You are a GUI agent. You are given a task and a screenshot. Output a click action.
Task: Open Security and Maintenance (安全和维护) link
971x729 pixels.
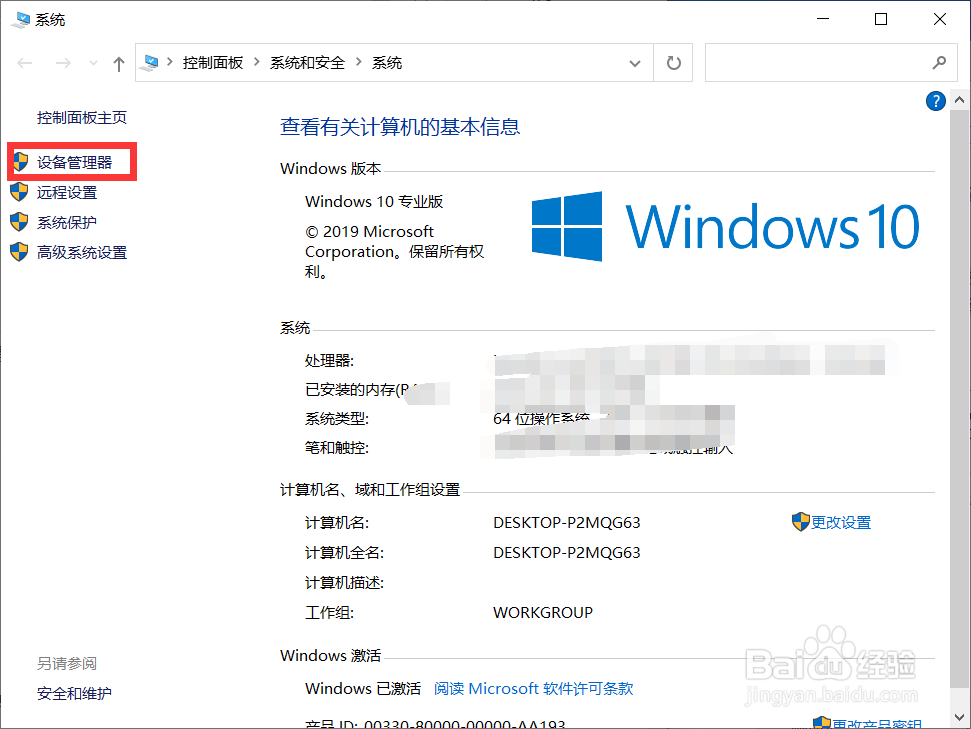[74, 693]
